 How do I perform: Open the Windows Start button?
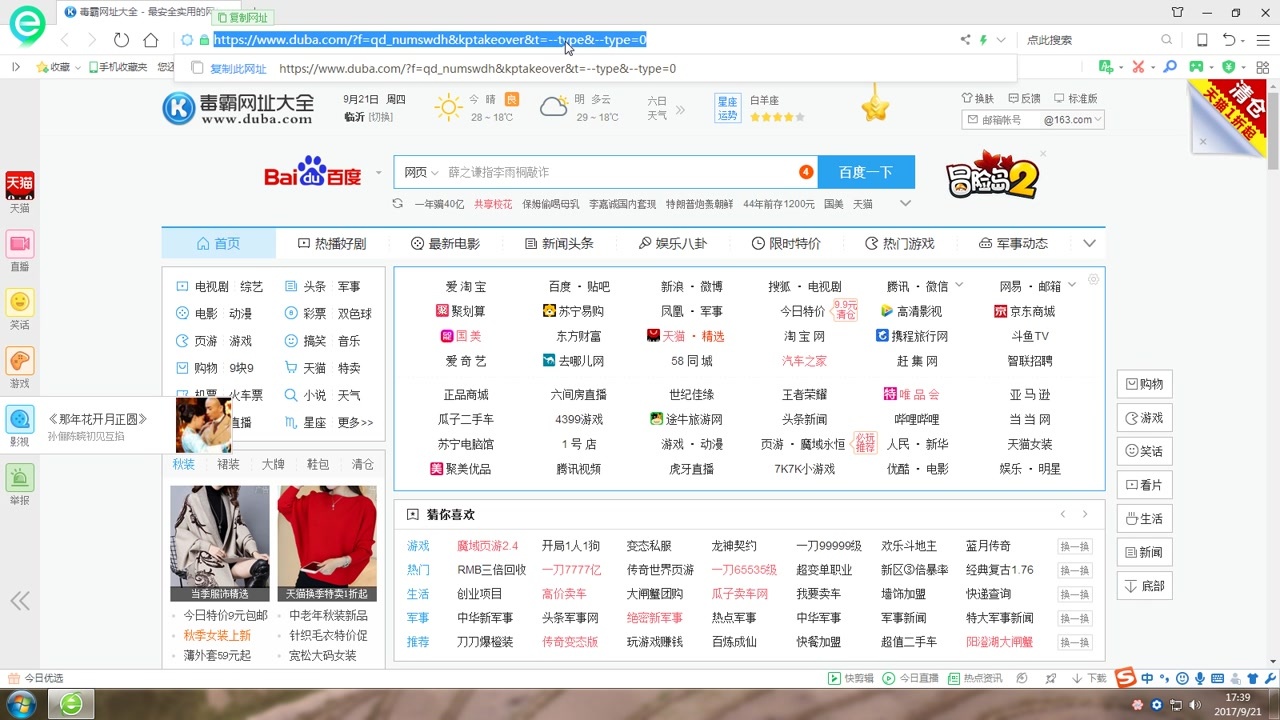pyautogui.click(x=20, y=704)
